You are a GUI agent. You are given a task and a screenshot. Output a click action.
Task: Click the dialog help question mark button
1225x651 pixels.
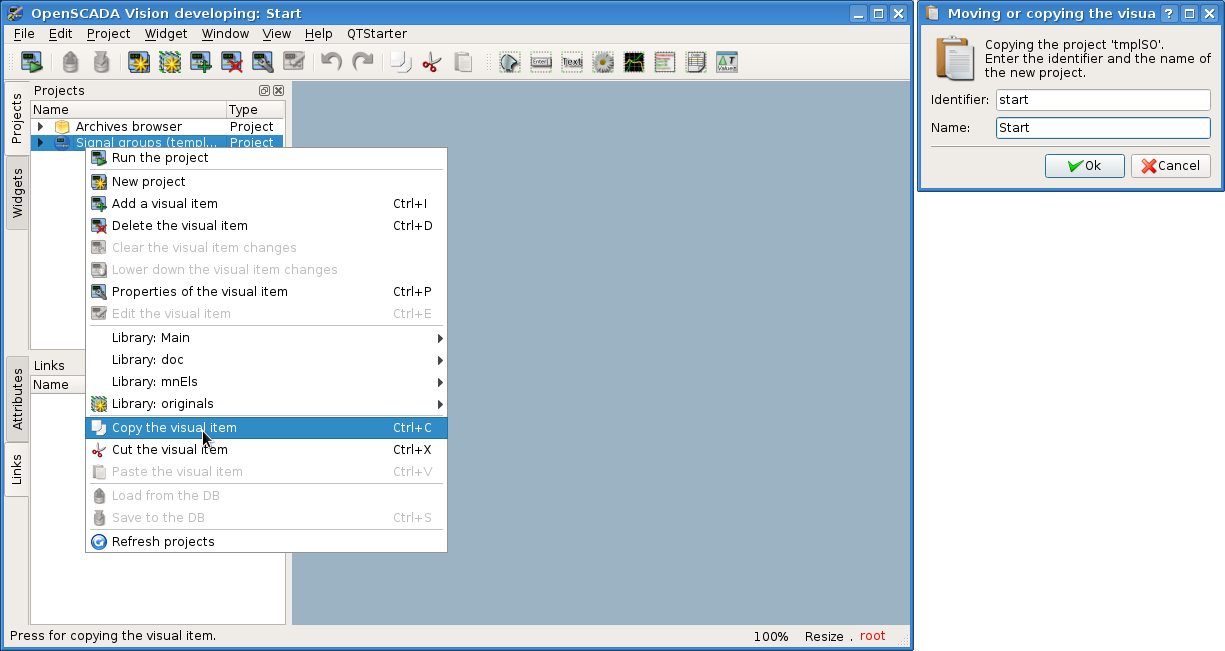(x=1169, y=14)
